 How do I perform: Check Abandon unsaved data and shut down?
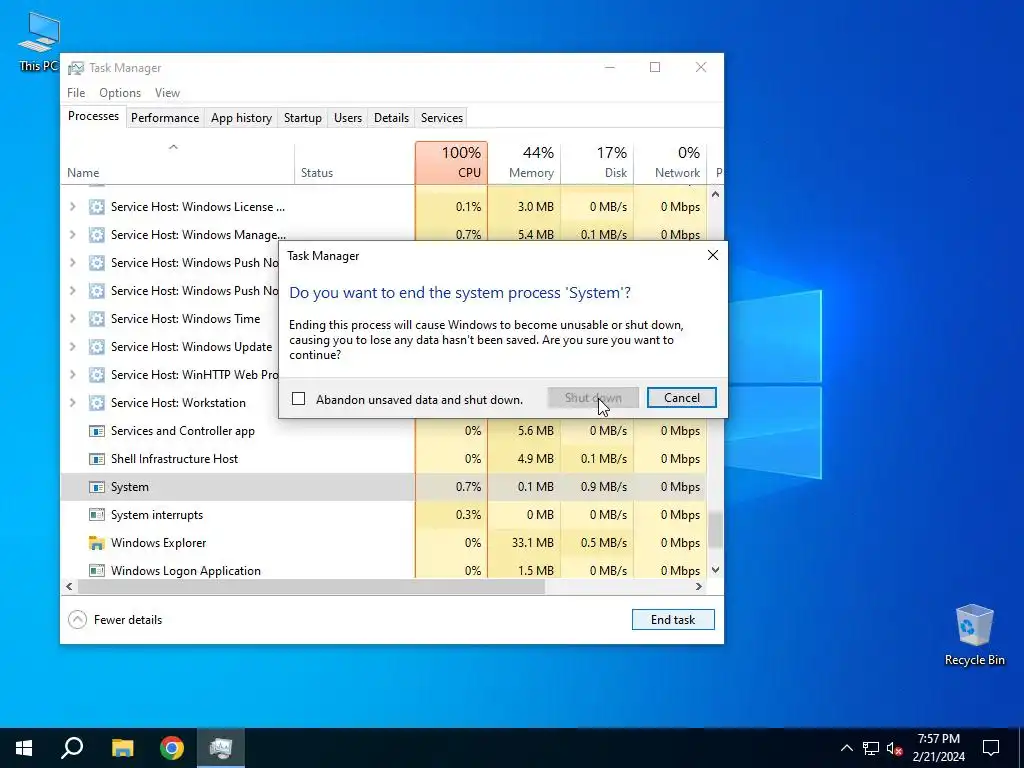[x=298, y=398]
